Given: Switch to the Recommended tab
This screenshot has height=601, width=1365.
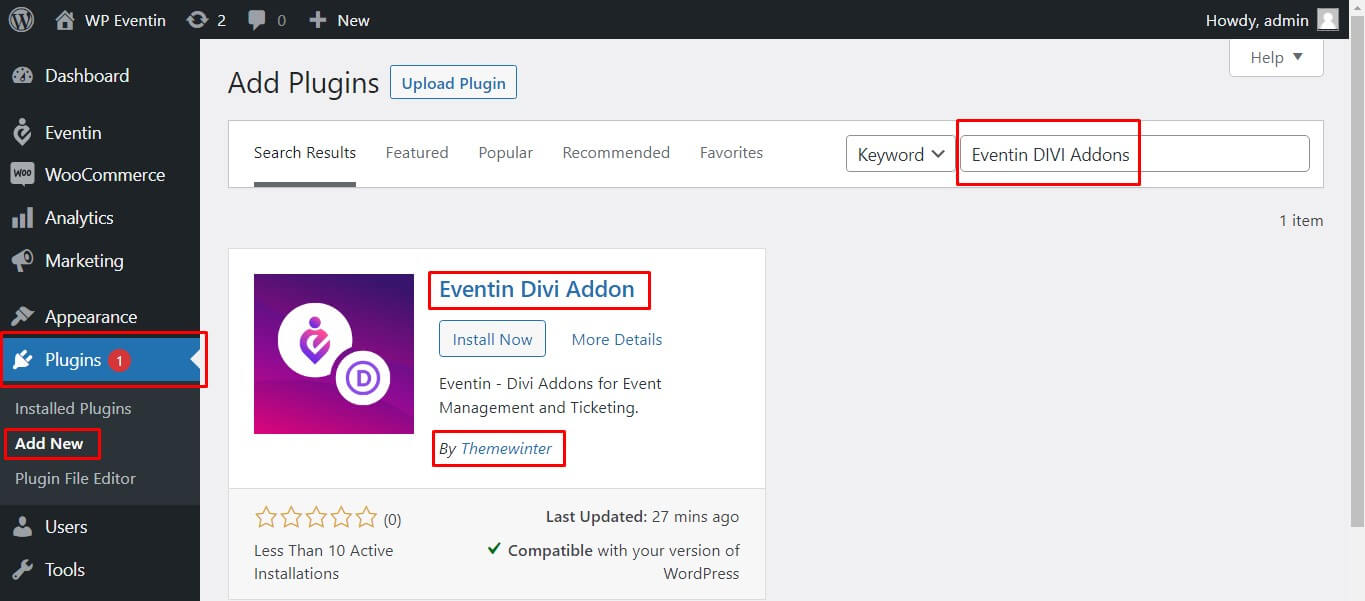Looking at the screenshot, I should click(616, 152).
